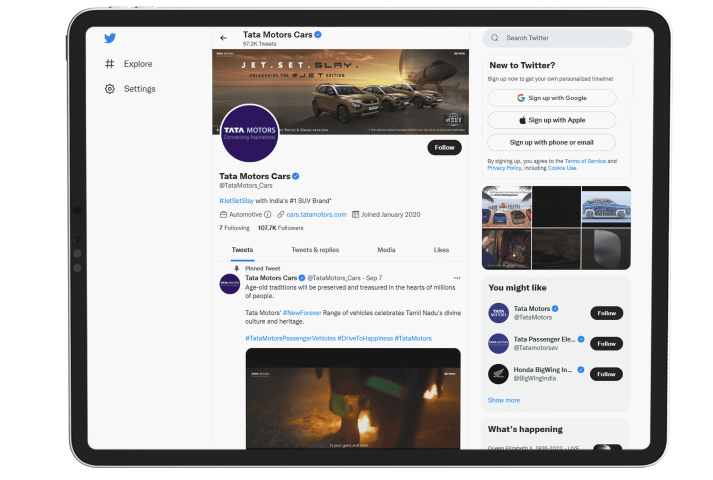Click the Twitter bird logo

110,38
